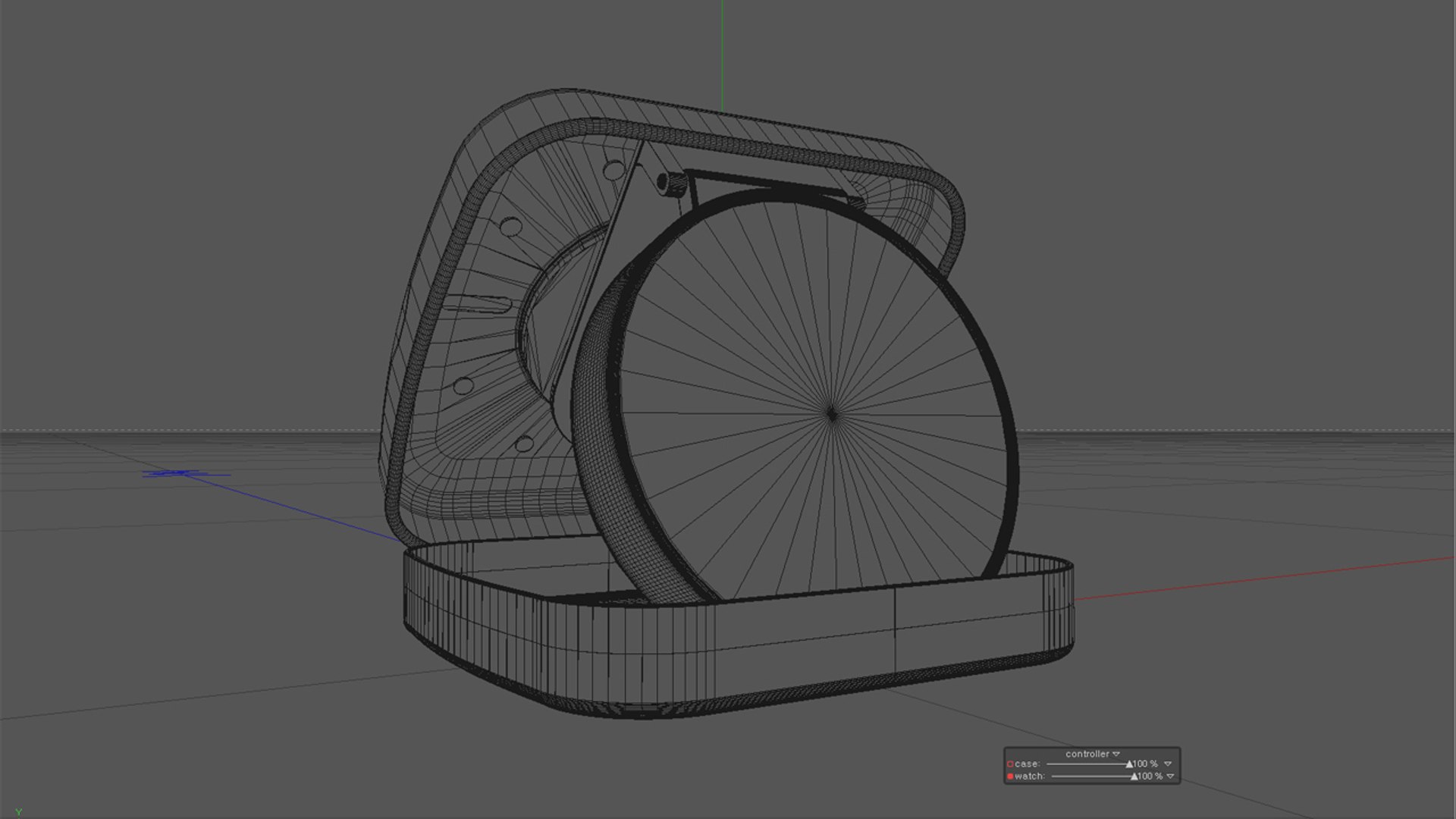Click the 'watch:' label
Viewport: 1456px width, 819px height.
click(x=1030, y=777)
